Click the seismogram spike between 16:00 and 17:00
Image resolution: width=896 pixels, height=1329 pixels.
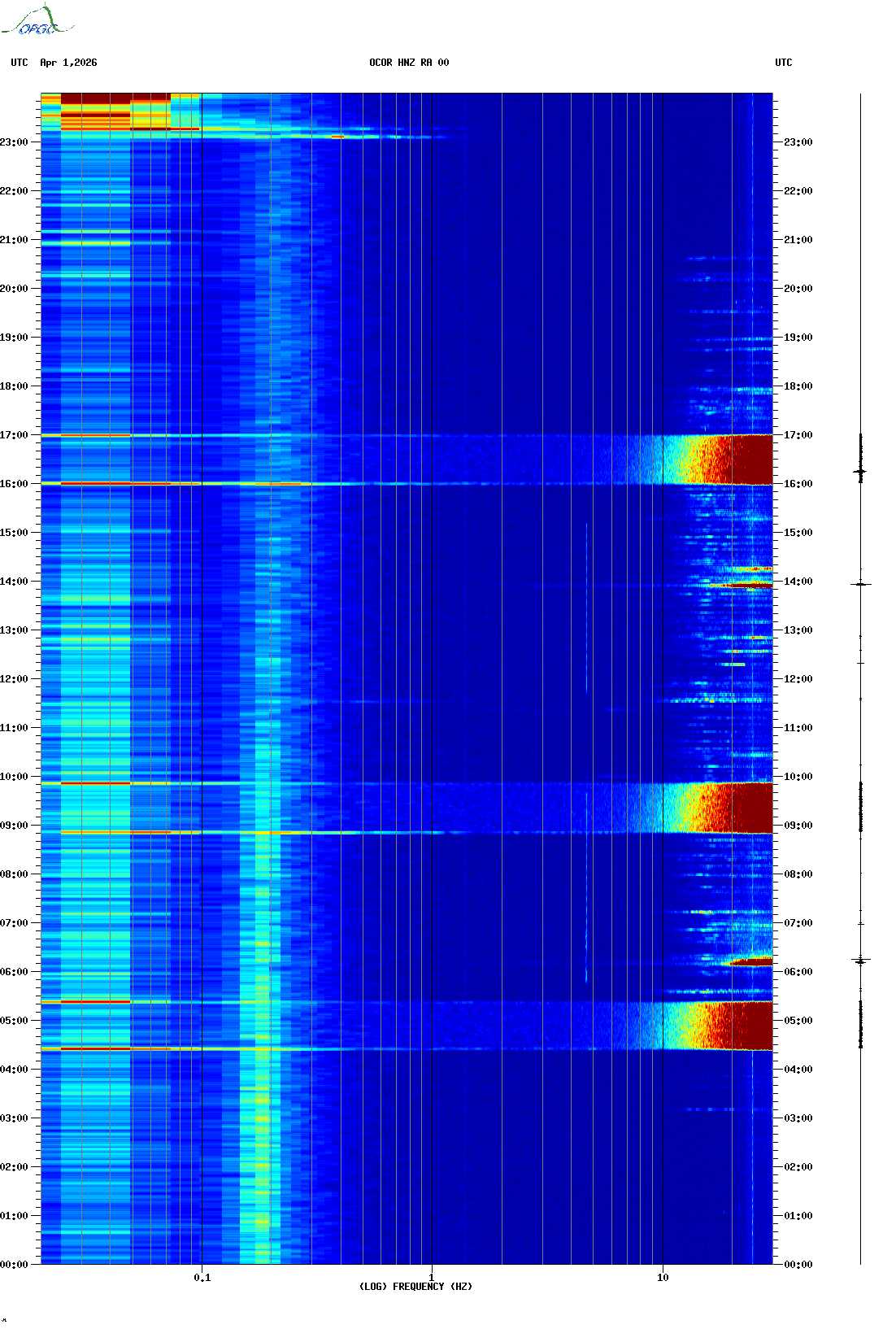coord(861,471)
